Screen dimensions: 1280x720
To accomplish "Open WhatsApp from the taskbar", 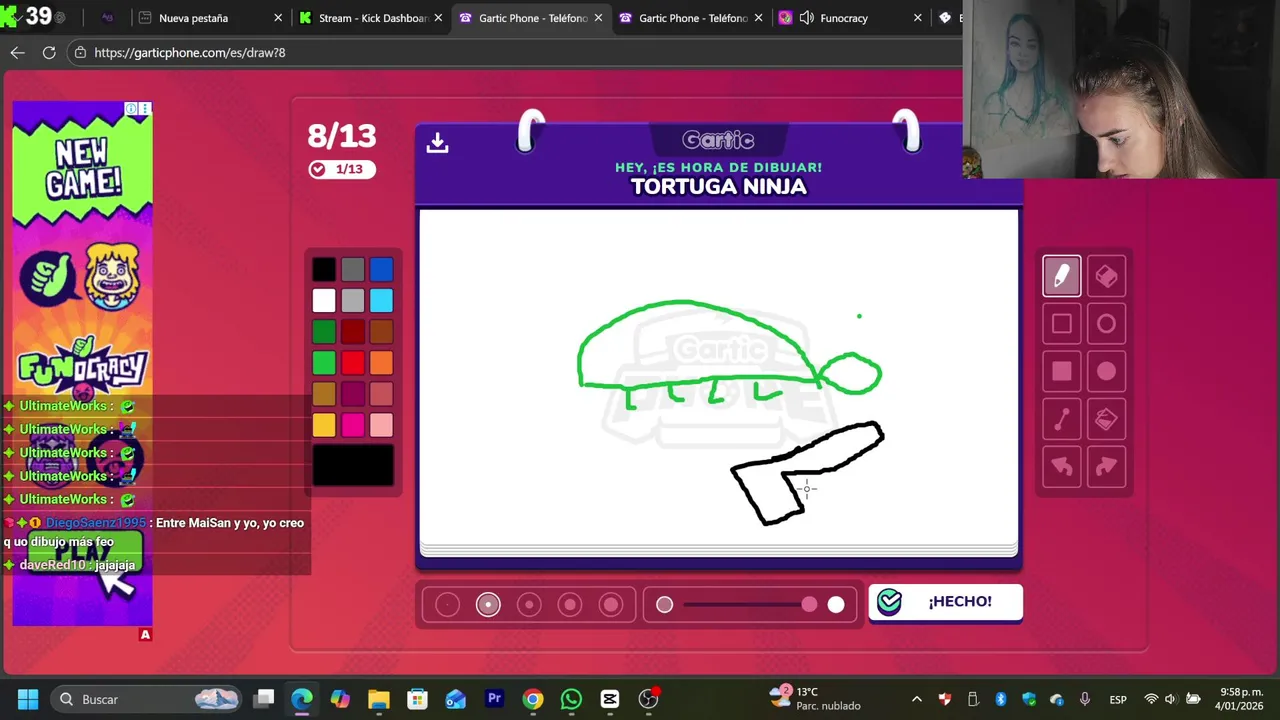I will point(571,699).
